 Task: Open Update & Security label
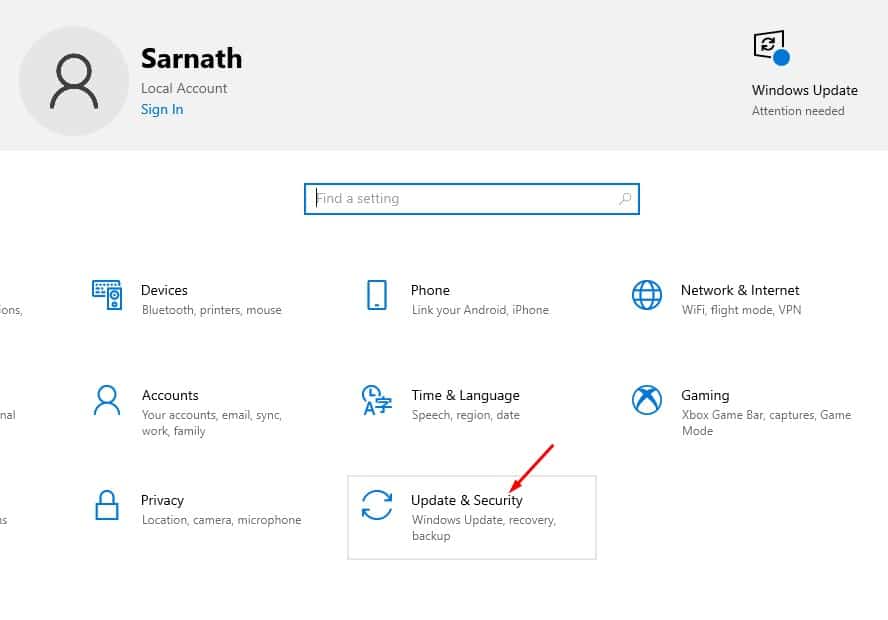[x=467, y=500]
